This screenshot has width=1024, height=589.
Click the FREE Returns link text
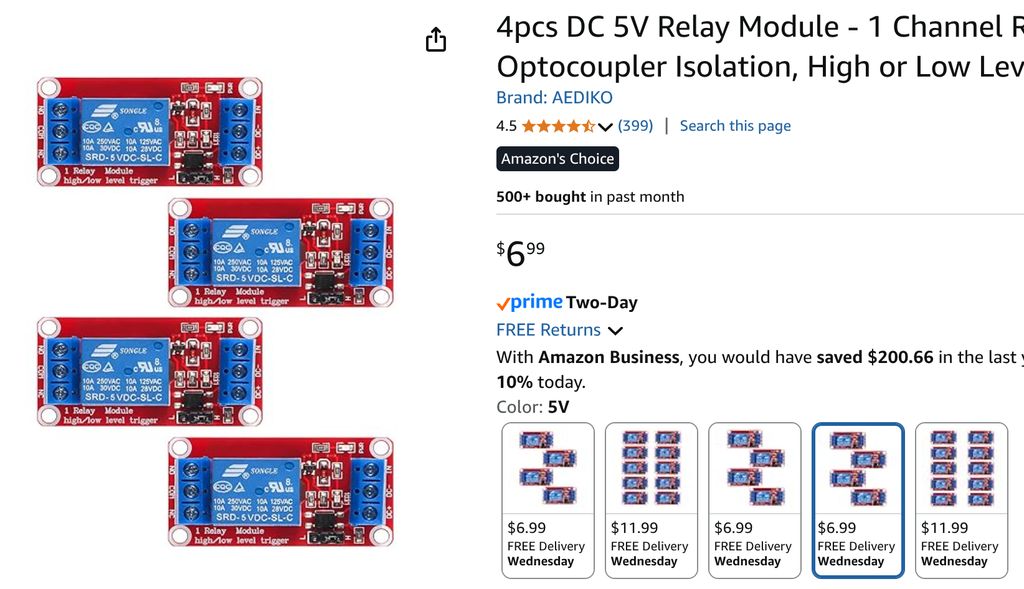coord(548,330)
